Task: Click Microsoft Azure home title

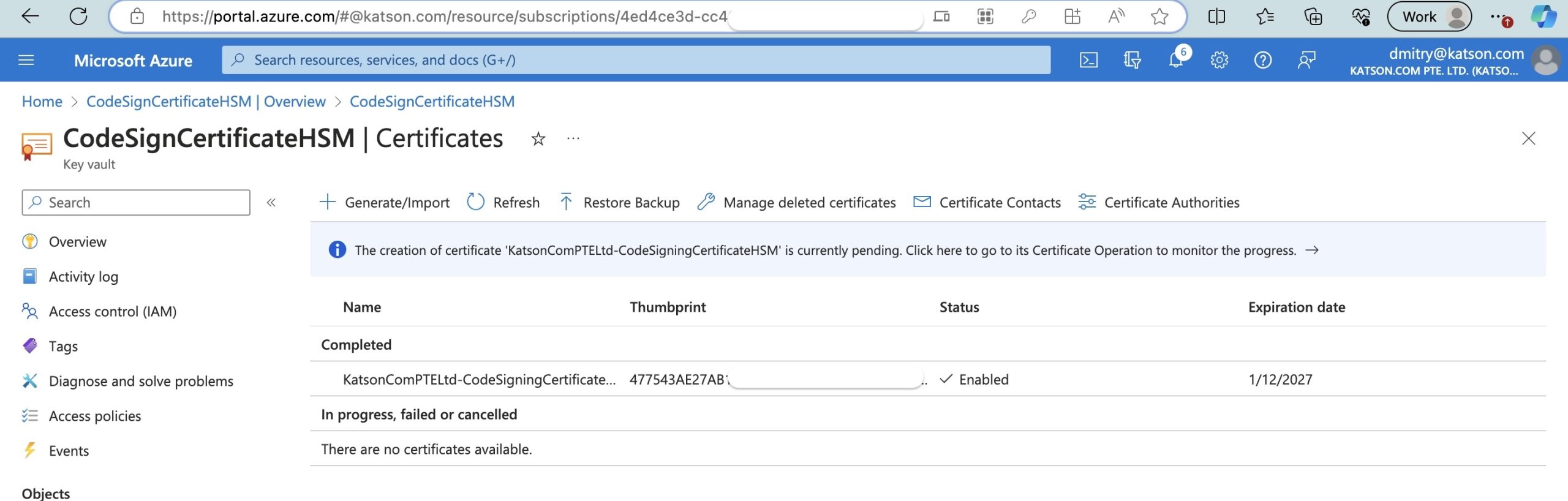Action: point(133,61)
